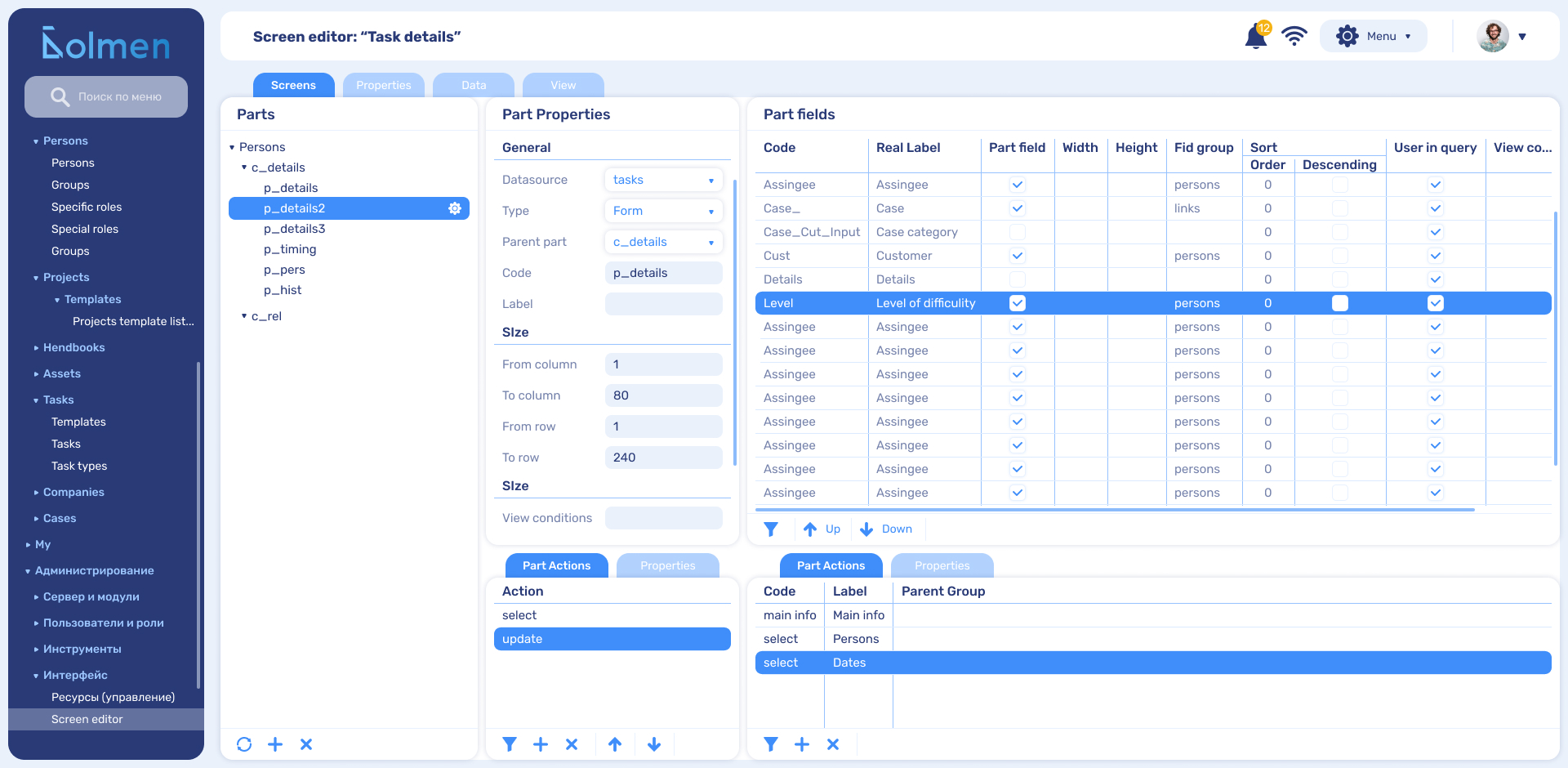Screen dimensions: 1568x768
Task: Click the Part fields horizontal scrollbar
Action: 1115,510
